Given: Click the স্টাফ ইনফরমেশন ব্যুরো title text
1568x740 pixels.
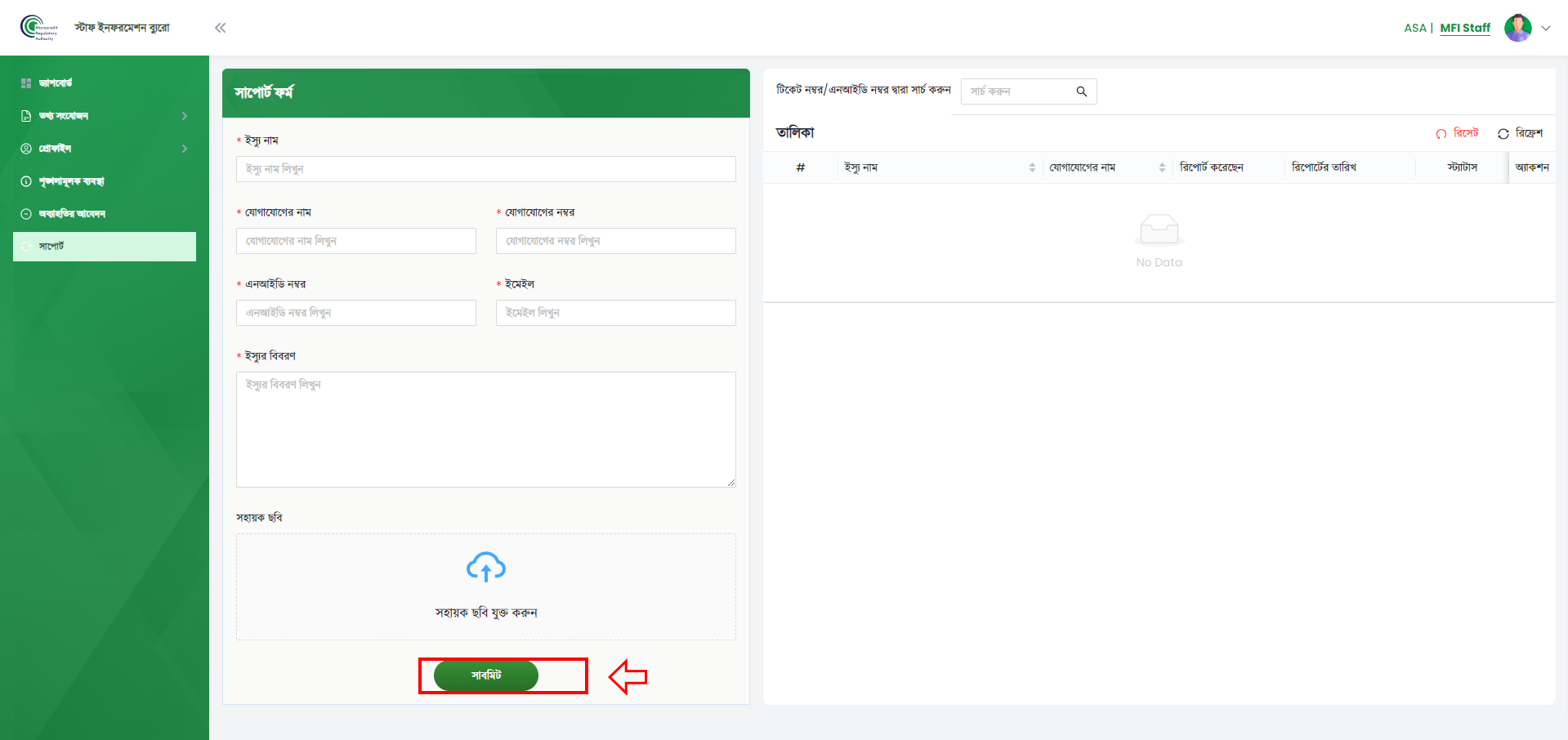Looking at the screenshot, I should (123, 28).
